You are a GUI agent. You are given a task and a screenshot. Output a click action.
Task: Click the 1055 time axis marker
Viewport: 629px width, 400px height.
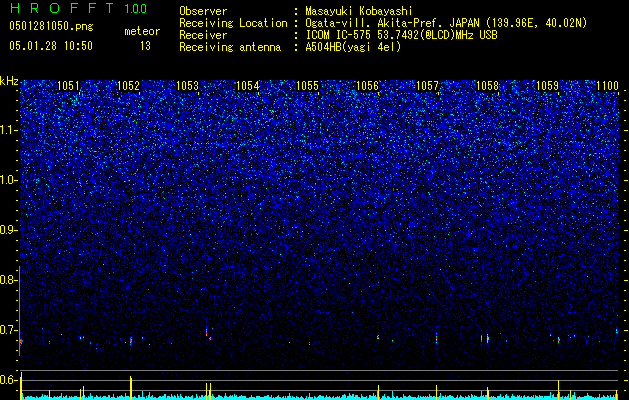click(x=307, y=86)
